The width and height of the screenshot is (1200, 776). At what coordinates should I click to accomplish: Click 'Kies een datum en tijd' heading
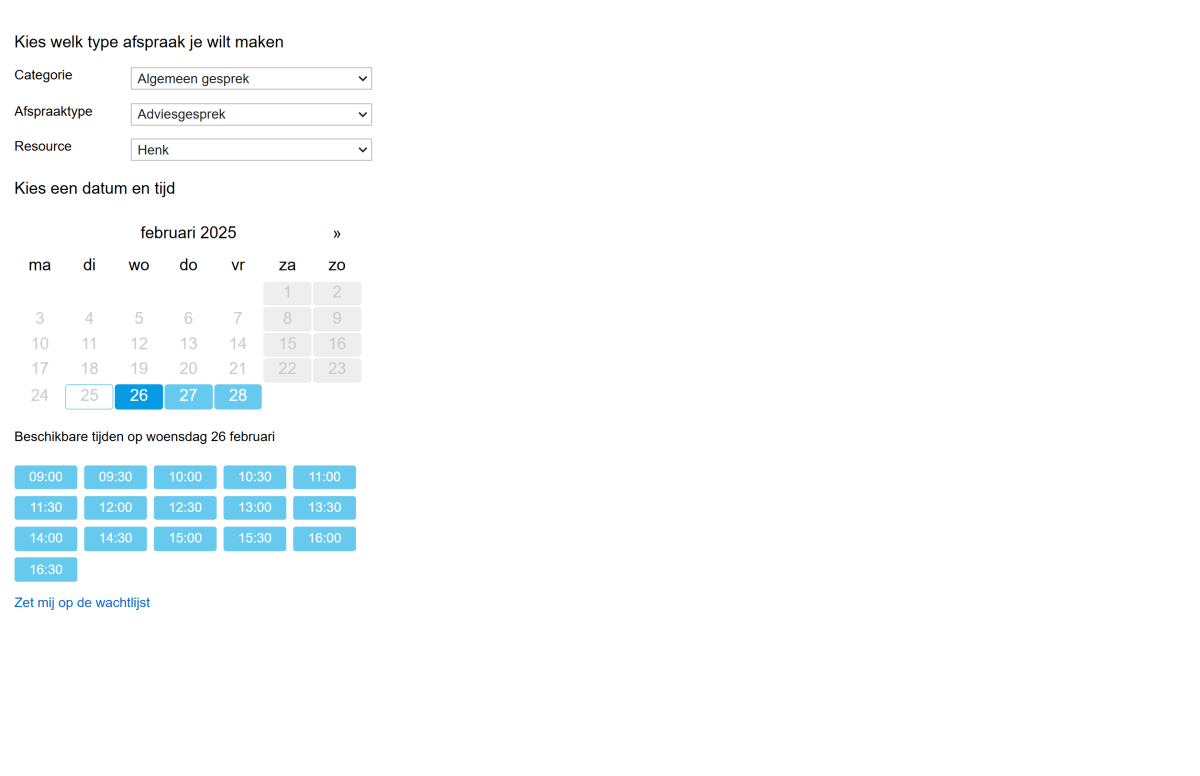[95, 188]
